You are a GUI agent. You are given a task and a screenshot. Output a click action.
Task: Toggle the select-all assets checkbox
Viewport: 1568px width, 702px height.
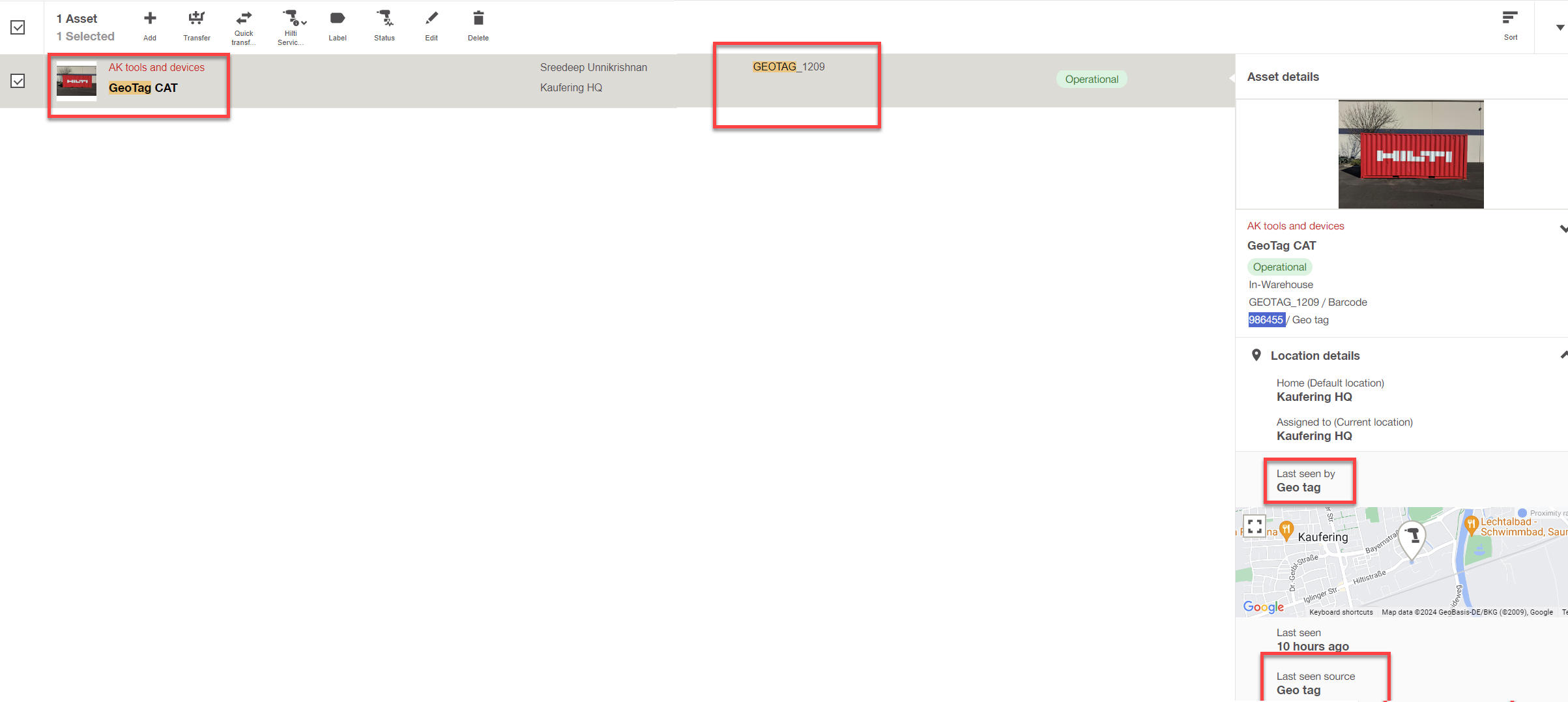pyautogui.click(x=18, y=27)
